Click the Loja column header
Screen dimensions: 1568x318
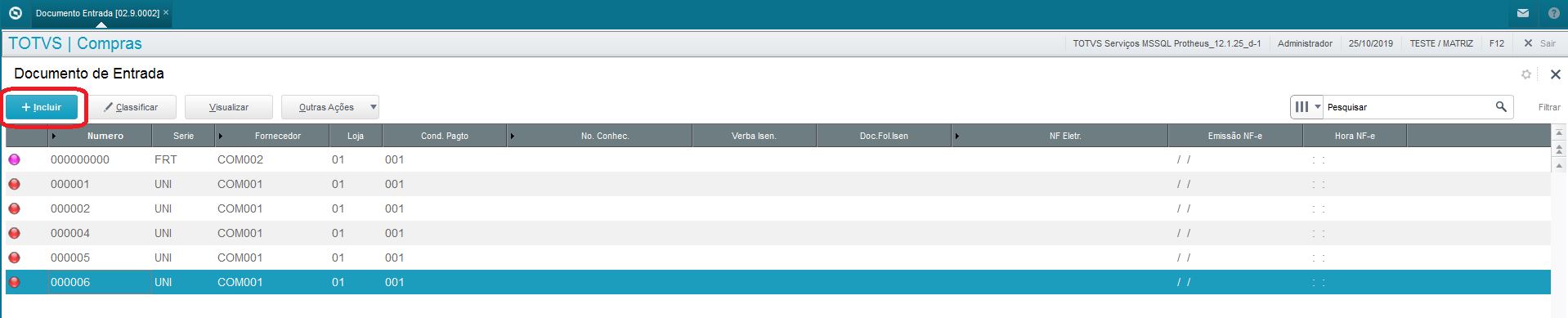(355, 136)
